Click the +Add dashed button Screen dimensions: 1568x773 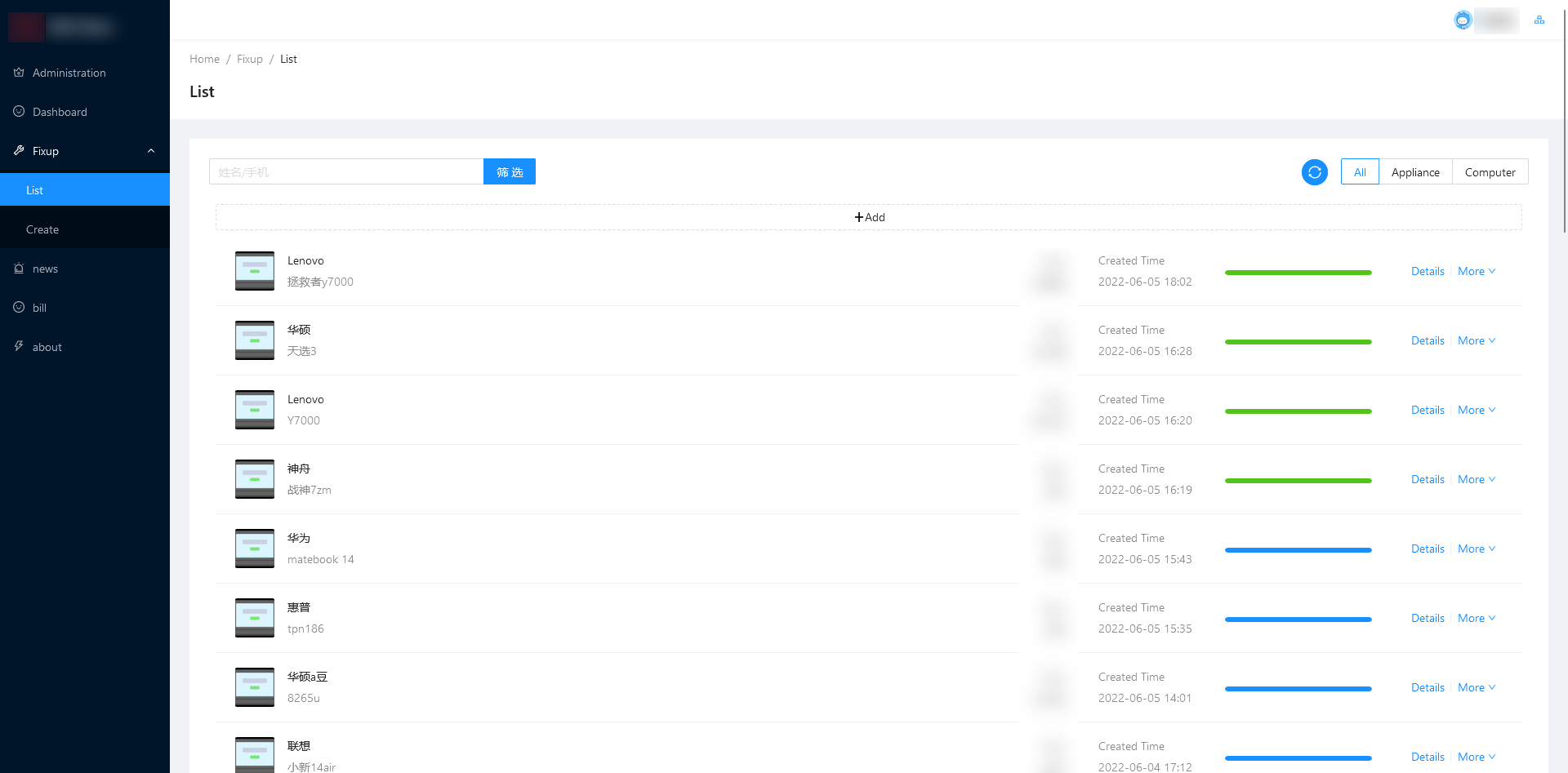[x=869, y=217]
